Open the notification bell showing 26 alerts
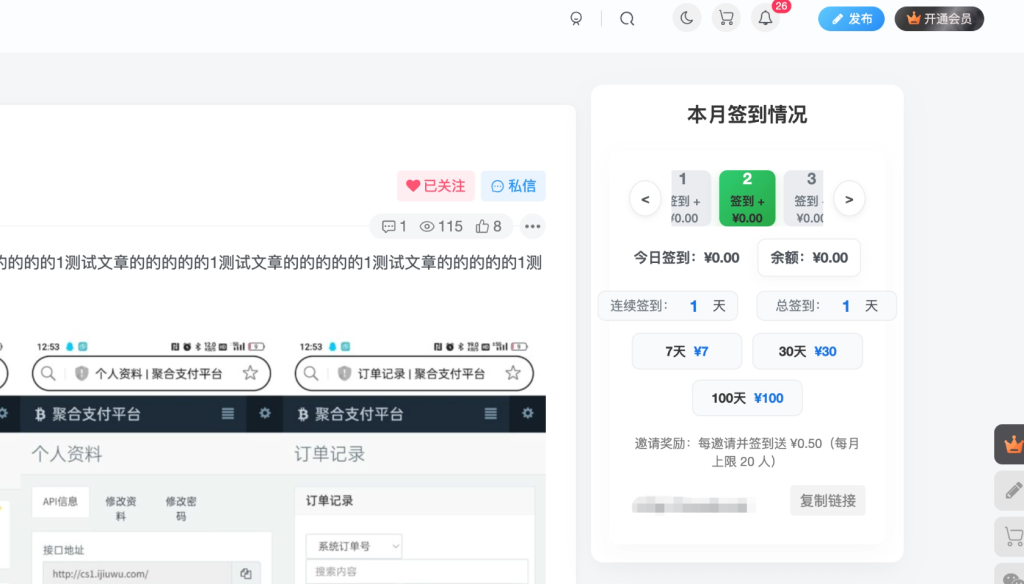1024x584 pixels. point(765,17)
